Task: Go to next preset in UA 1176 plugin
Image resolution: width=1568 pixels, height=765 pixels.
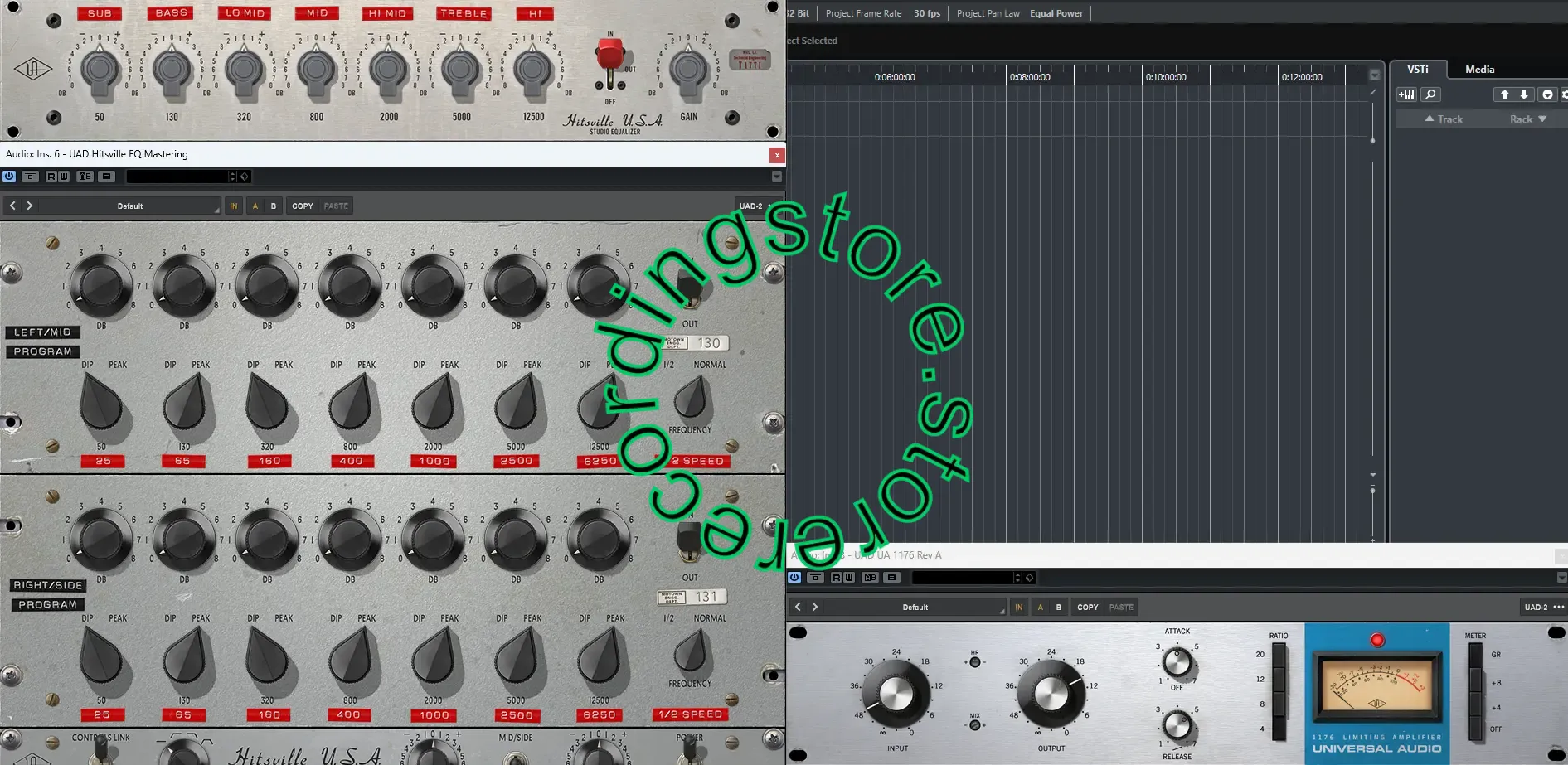Action: coord(815,607)
